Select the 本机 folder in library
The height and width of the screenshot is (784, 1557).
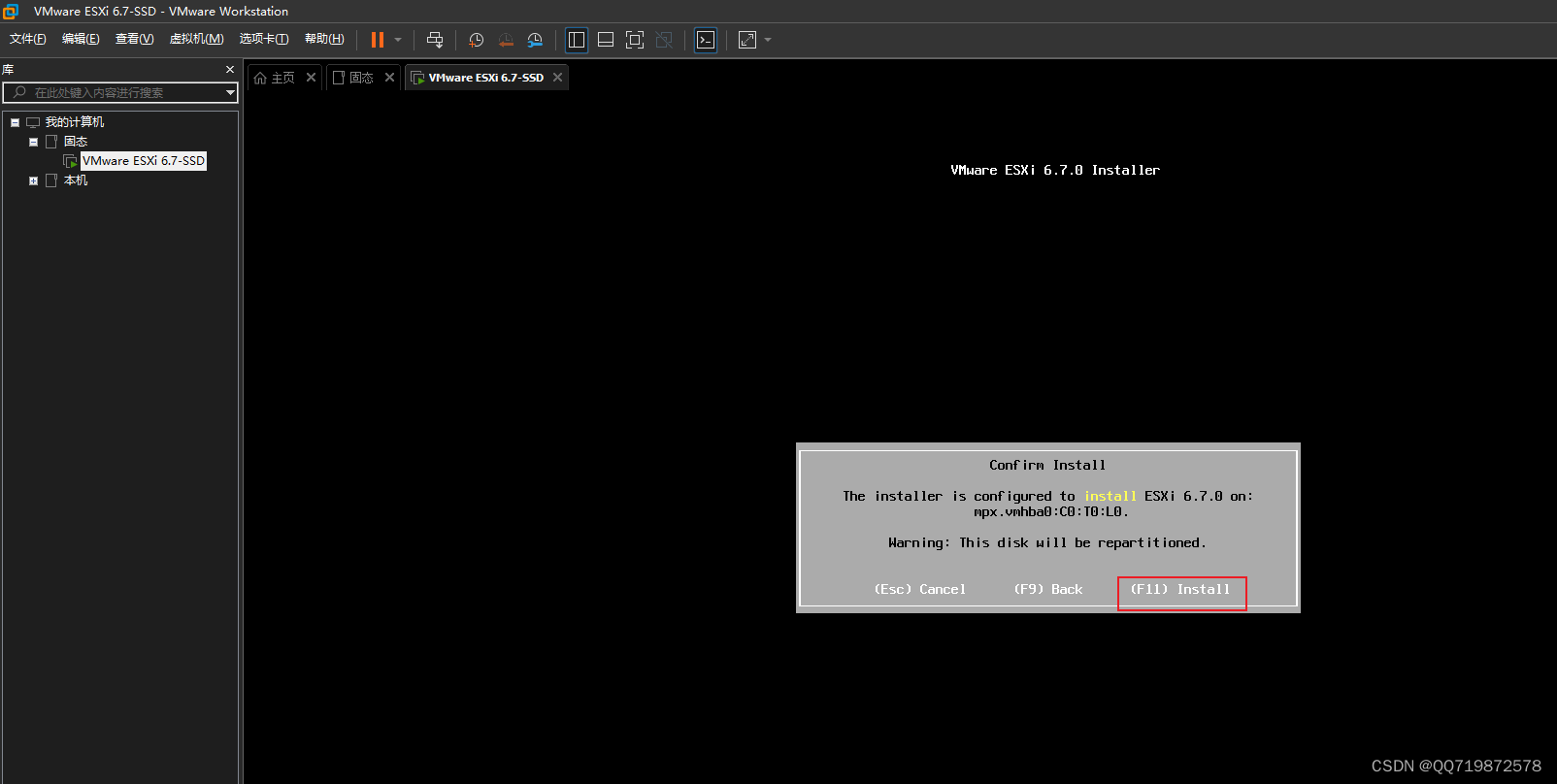pos(76,180)
